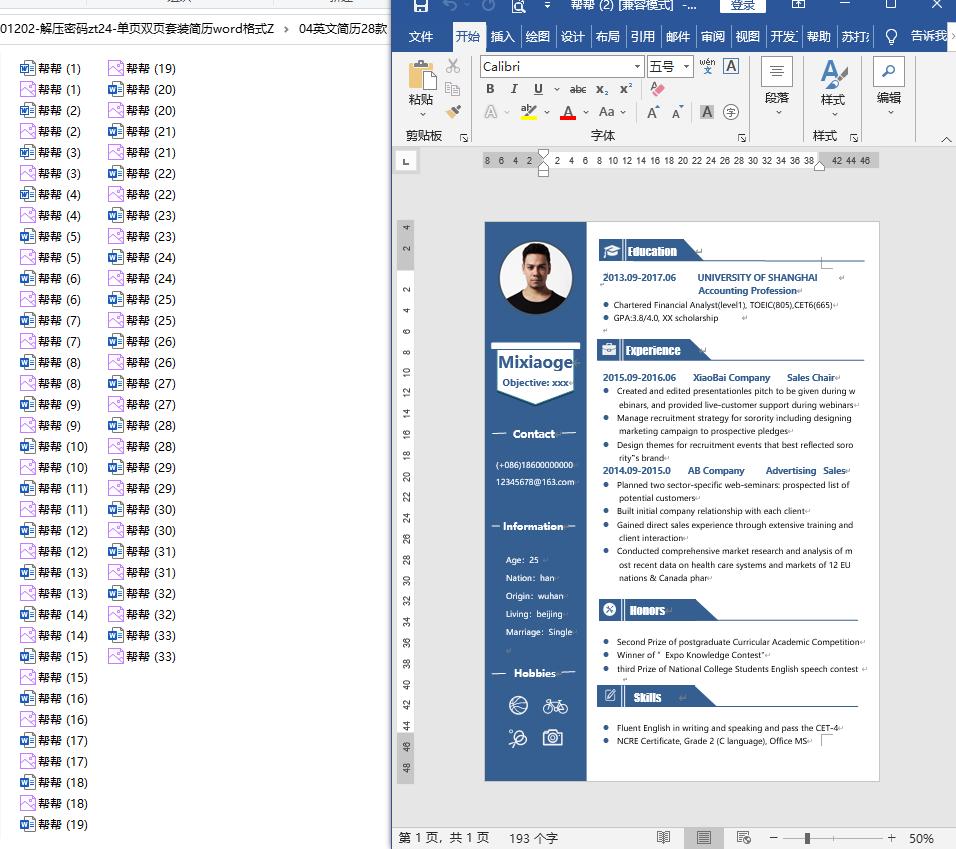Click the zoom slider handle
This screenshot has height=849, width=956.
tap(807, 838)
